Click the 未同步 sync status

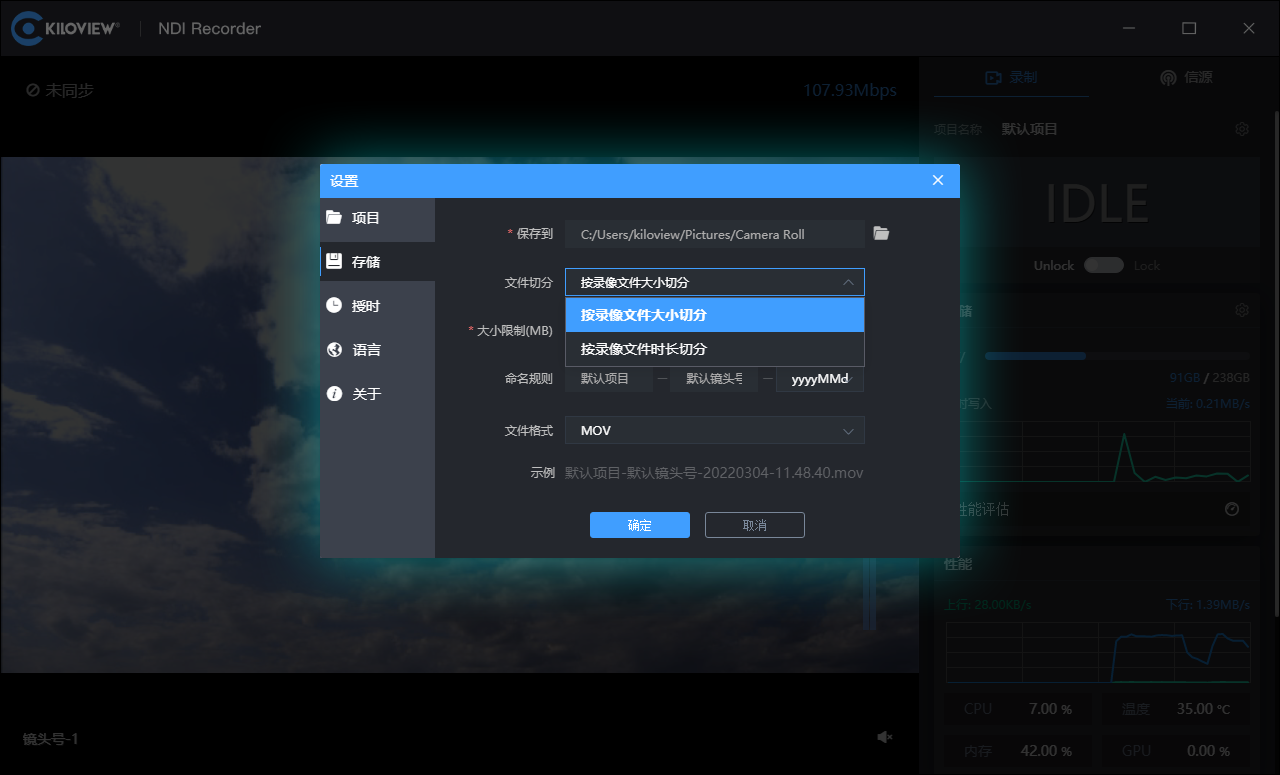(x=60, y=90)
